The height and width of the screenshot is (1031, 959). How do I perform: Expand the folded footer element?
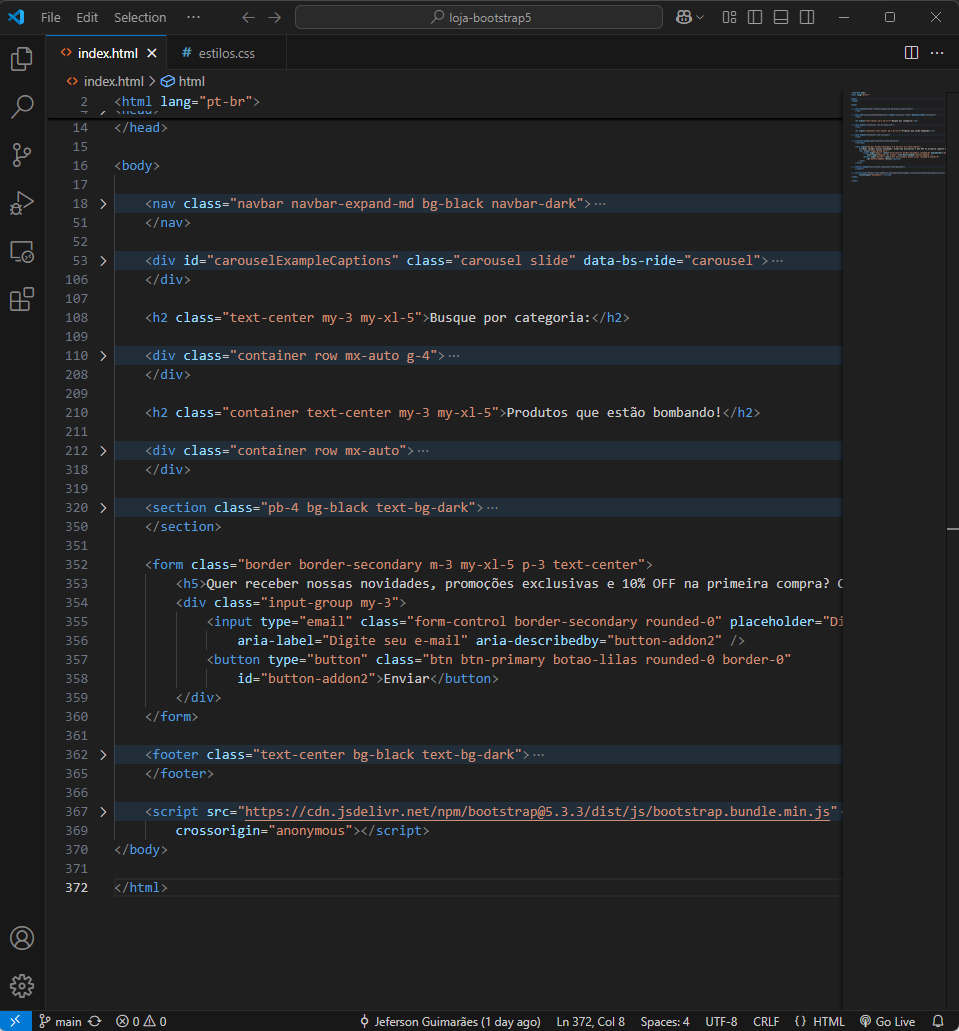tap(103, 755)
